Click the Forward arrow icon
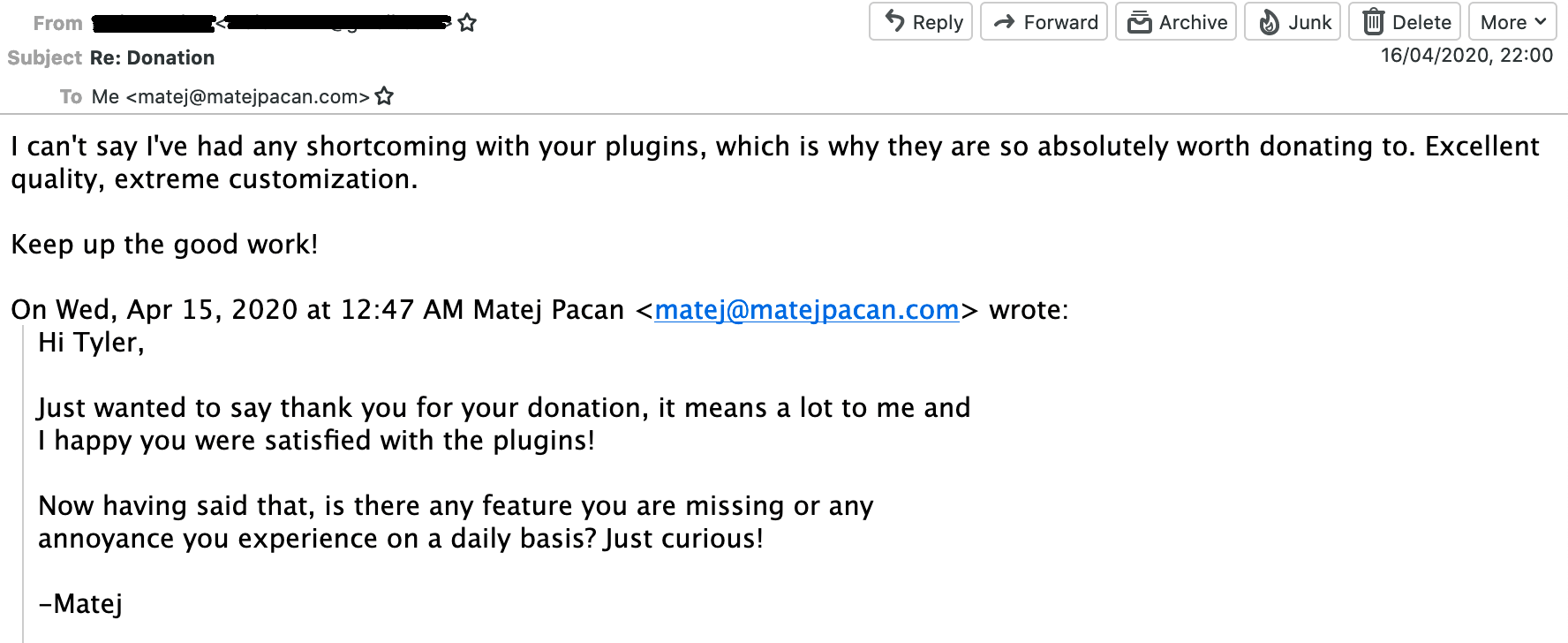The height and width of the screenshot is (643, 1568). 1005,22
